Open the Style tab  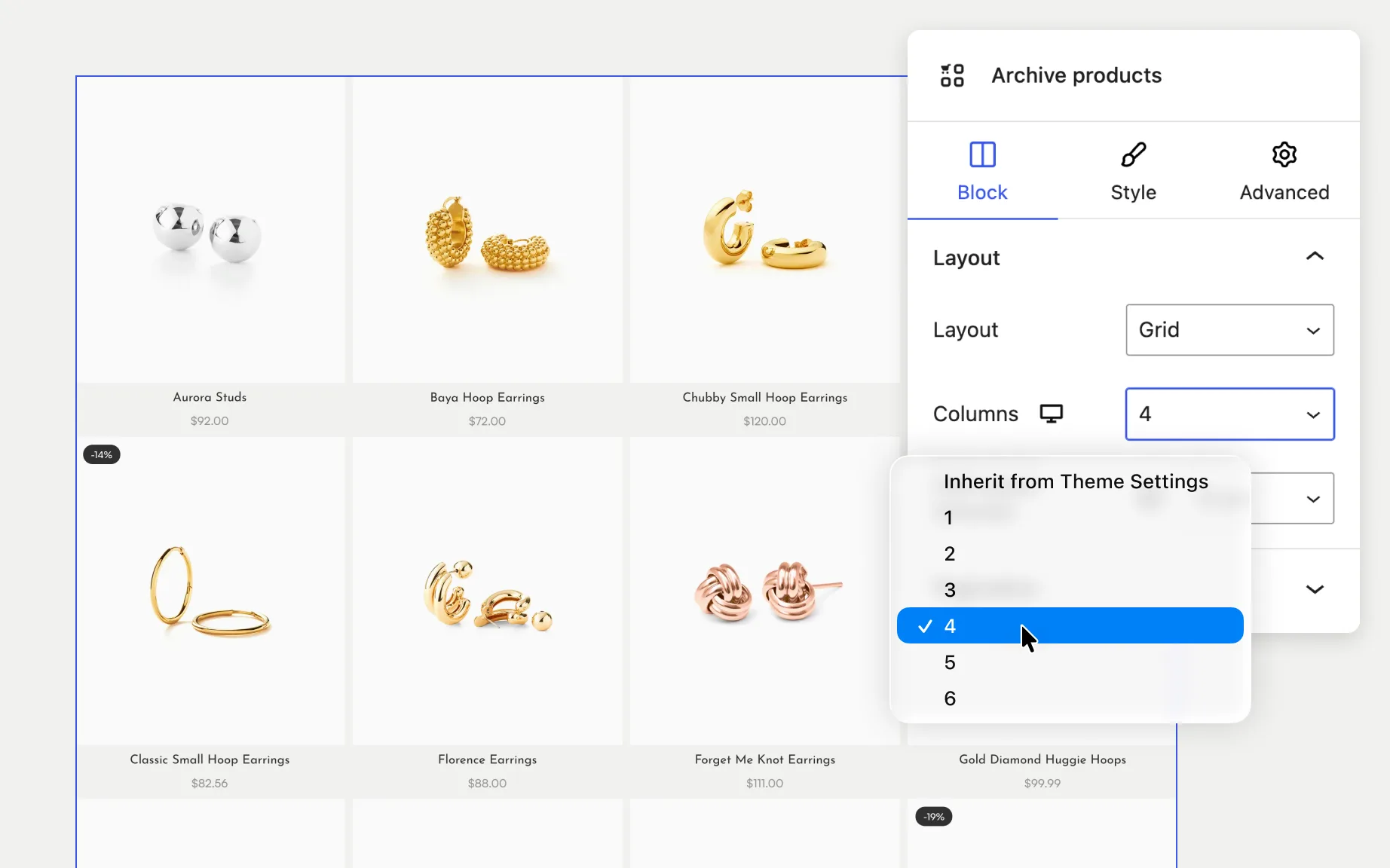[1133, 172]
